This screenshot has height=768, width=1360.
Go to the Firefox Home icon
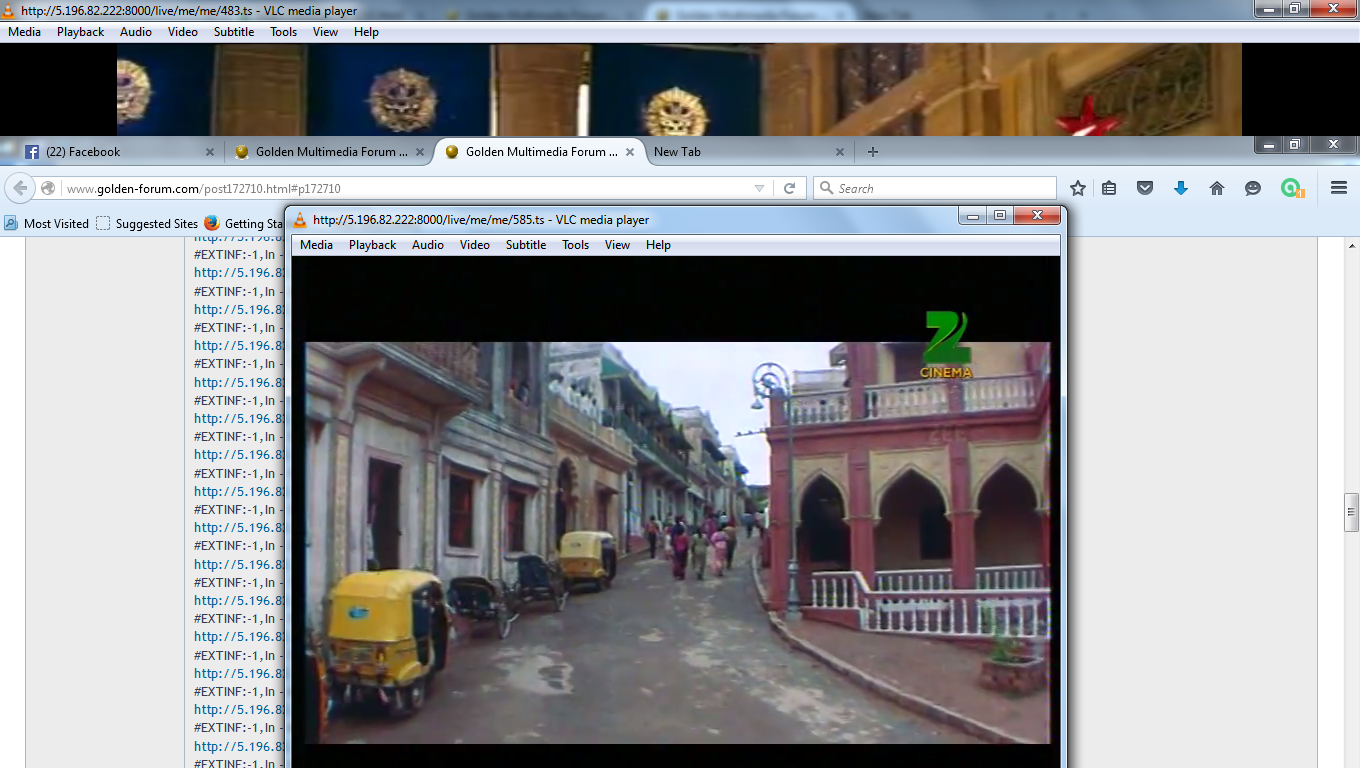pos(1217,188)
